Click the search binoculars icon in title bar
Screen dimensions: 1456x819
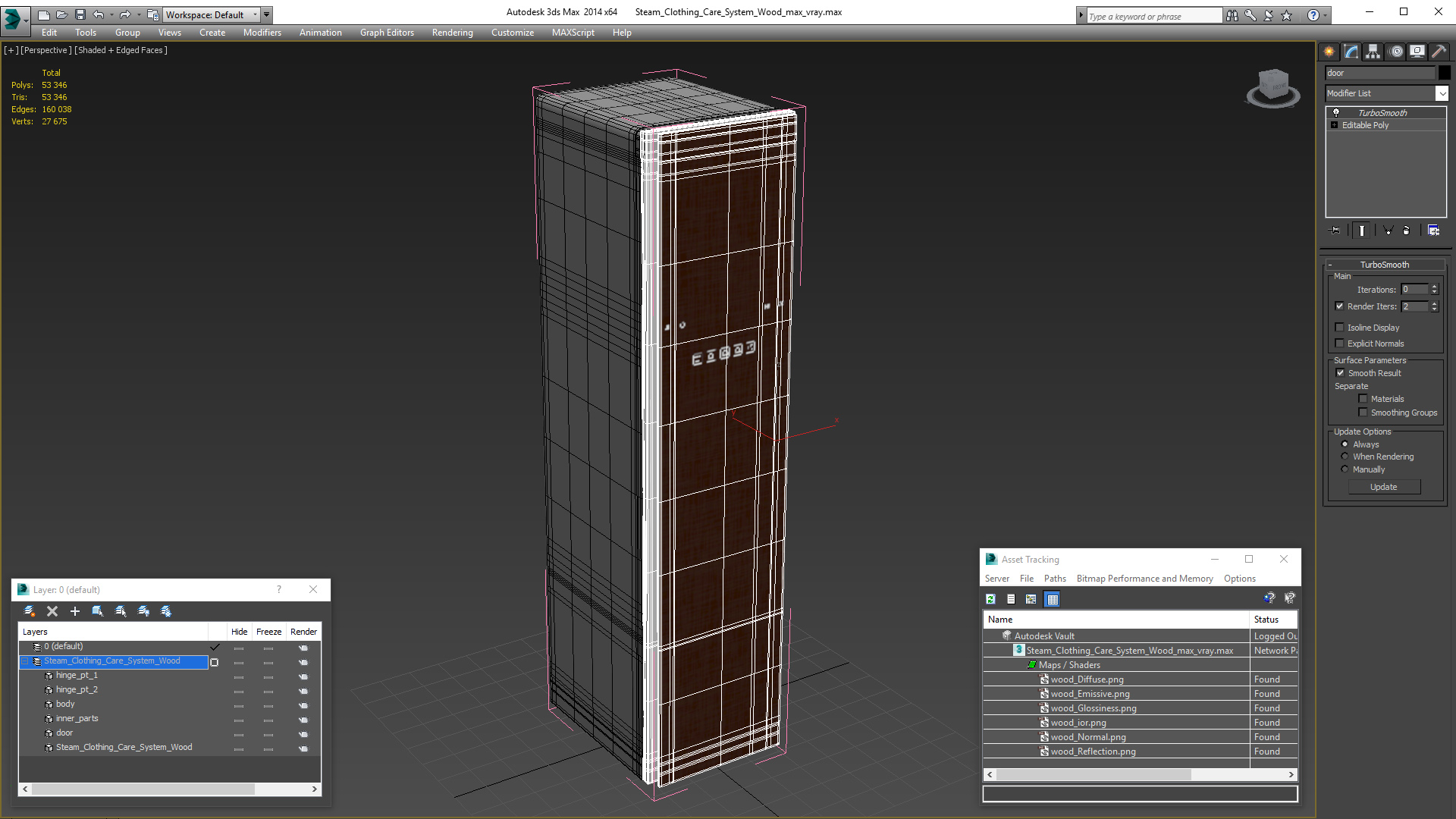[x=1232, y=15]
